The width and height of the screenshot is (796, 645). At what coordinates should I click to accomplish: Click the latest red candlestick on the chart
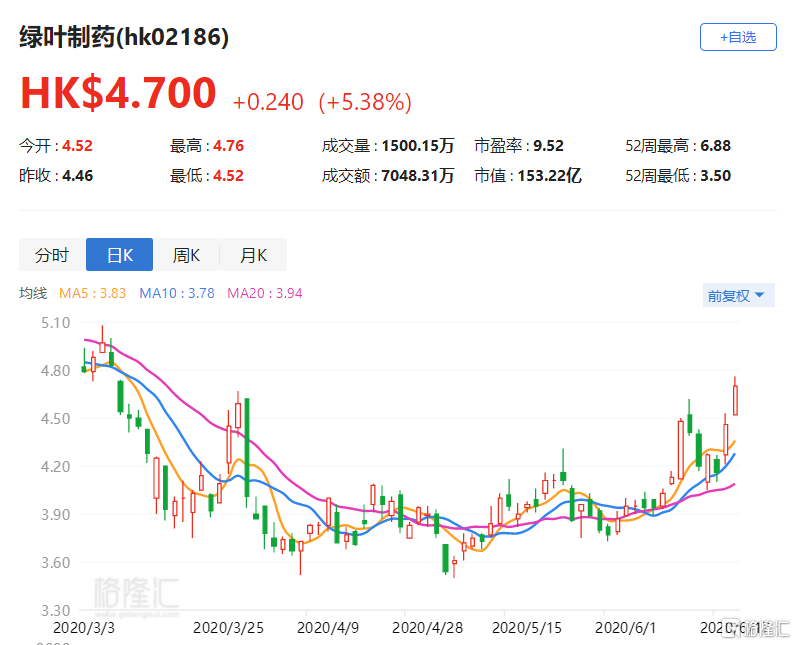[735, 400]
